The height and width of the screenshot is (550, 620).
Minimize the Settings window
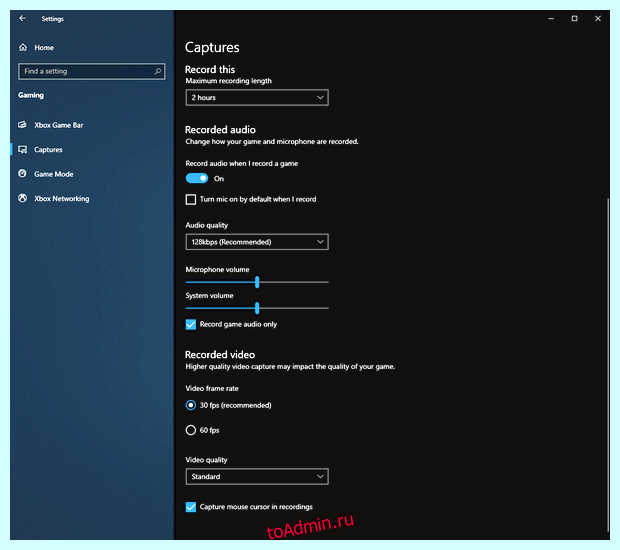(551, 18)
